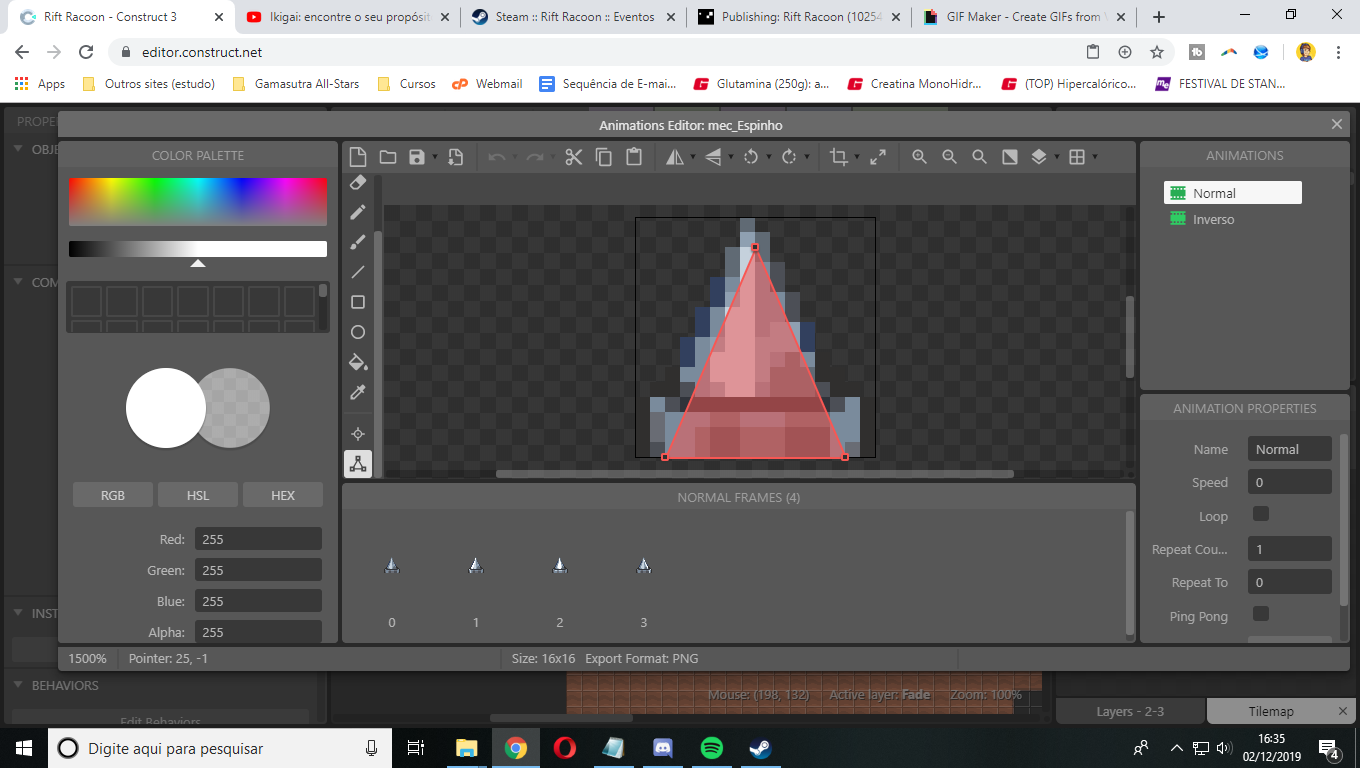Click the Cut scissors icon in toolbar
This screenshot has height=768, width=1360.
(x=573, y=157)
